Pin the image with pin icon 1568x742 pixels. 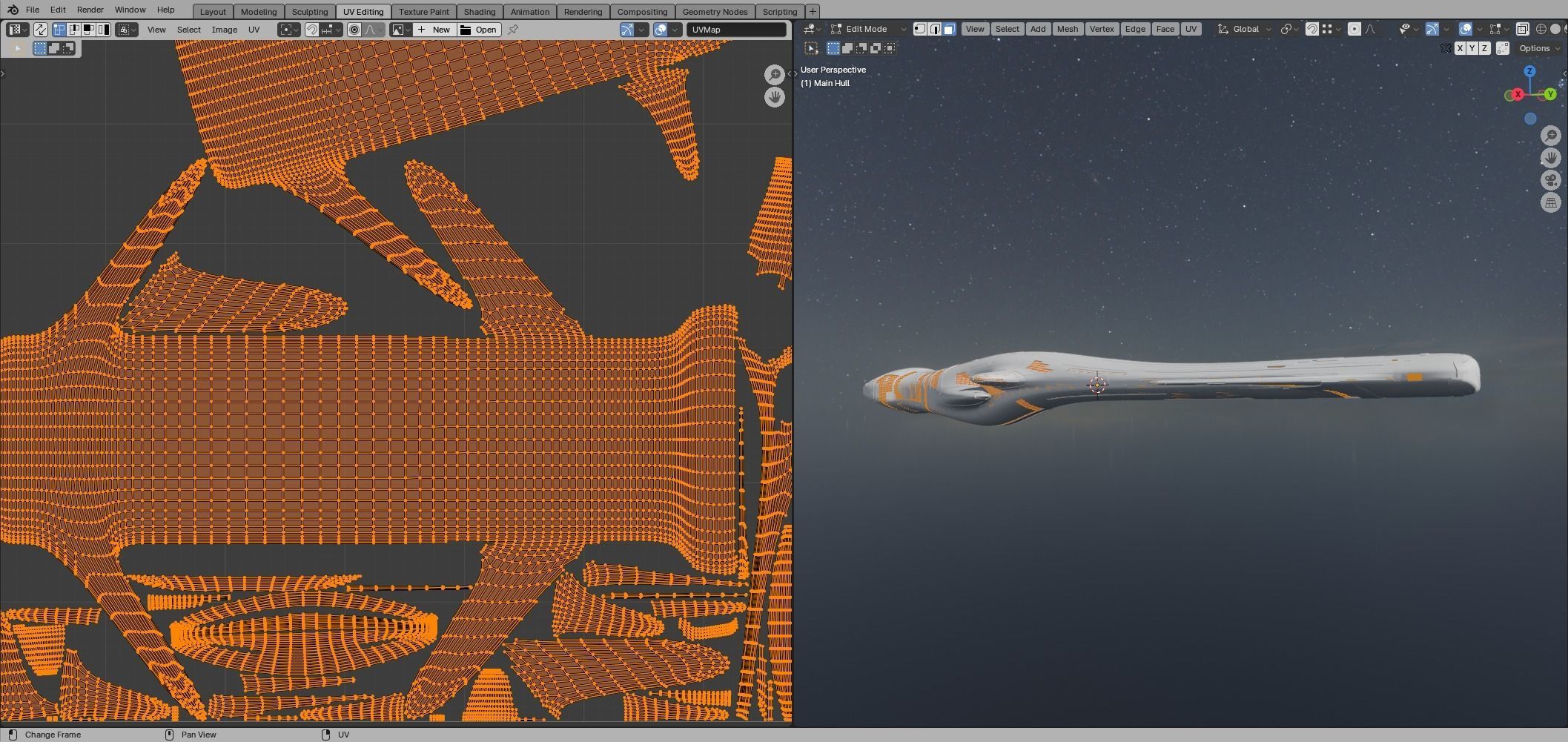click(513, 30)
